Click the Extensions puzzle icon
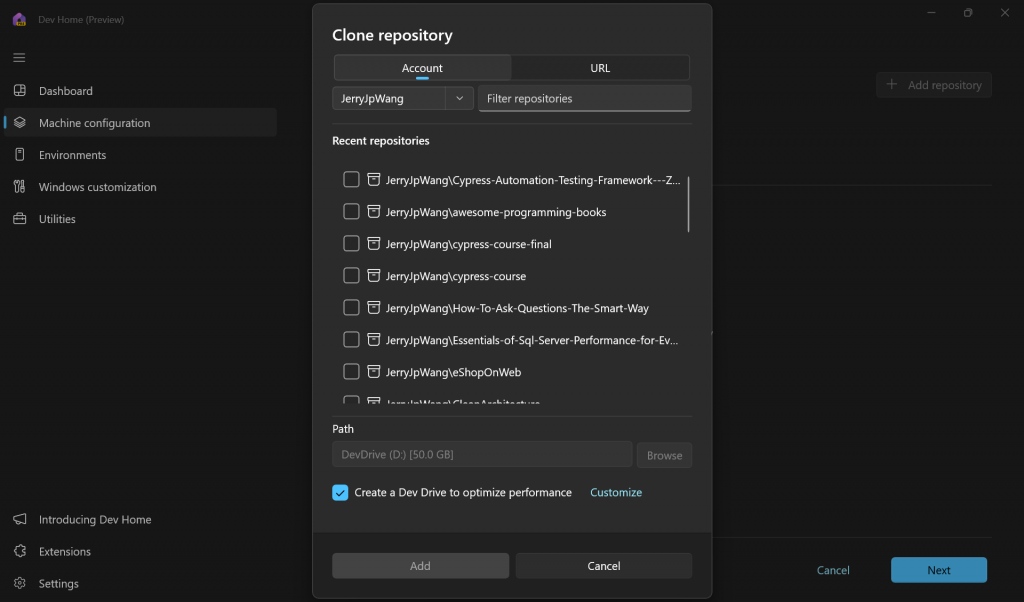The image size is (1024, 602). click(20, 550)
